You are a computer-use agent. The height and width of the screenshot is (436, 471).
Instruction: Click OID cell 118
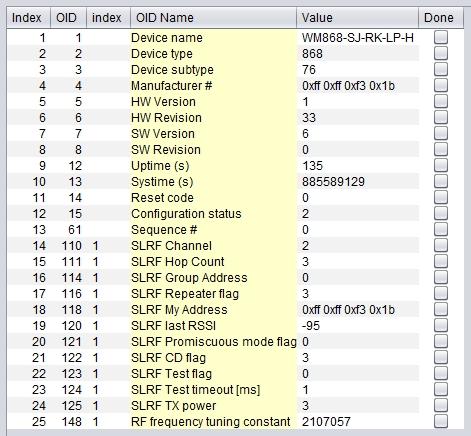[x=69, y=310]
